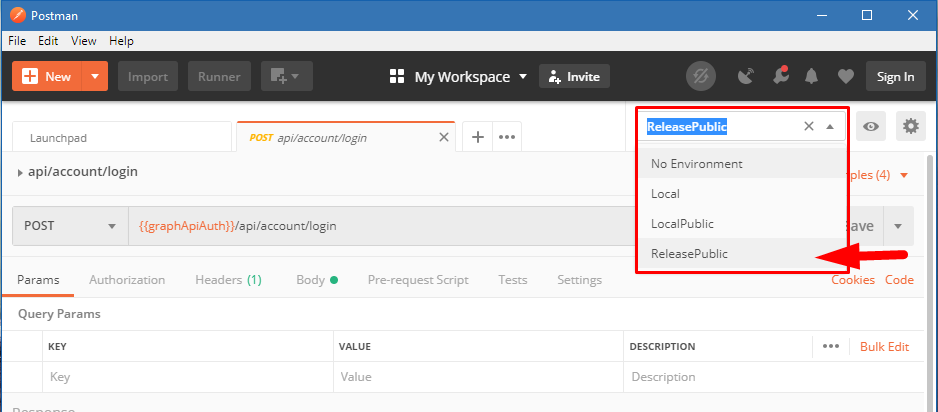
Task: Choose ReleasePublic in the dropdown list
Action: point(742,254)
